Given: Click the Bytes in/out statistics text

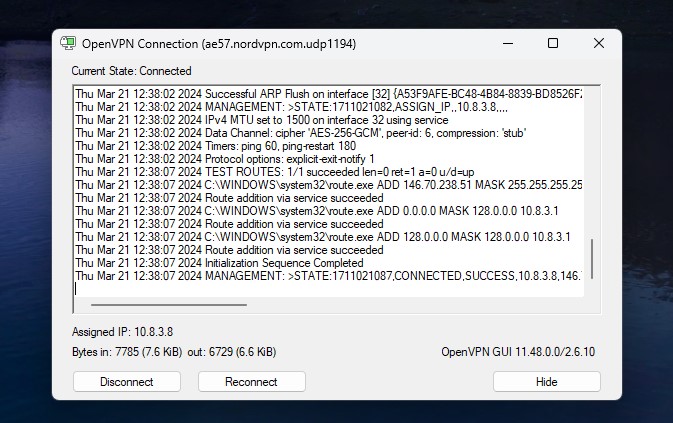Looking at the screenshot, I should coord(174,352).
